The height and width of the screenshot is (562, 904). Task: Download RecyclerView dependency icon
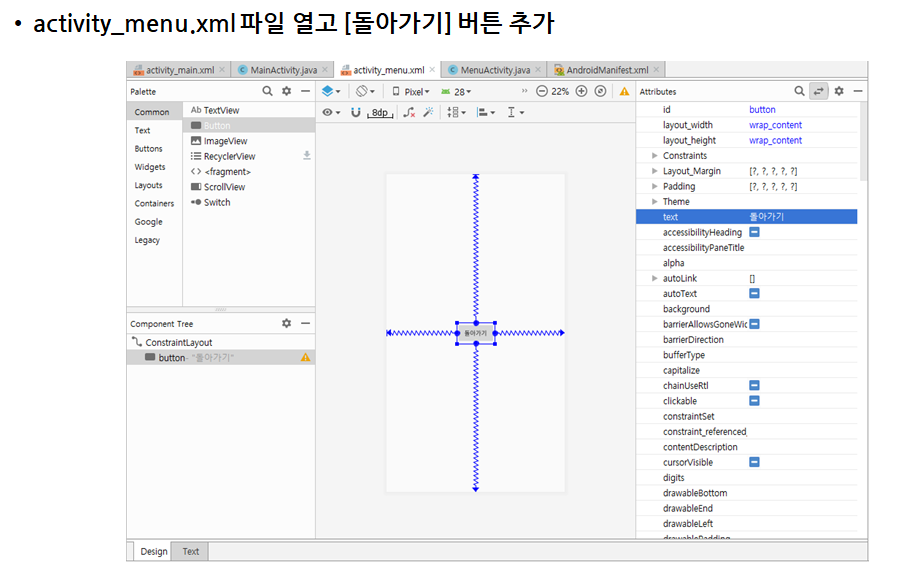point(307,156)
